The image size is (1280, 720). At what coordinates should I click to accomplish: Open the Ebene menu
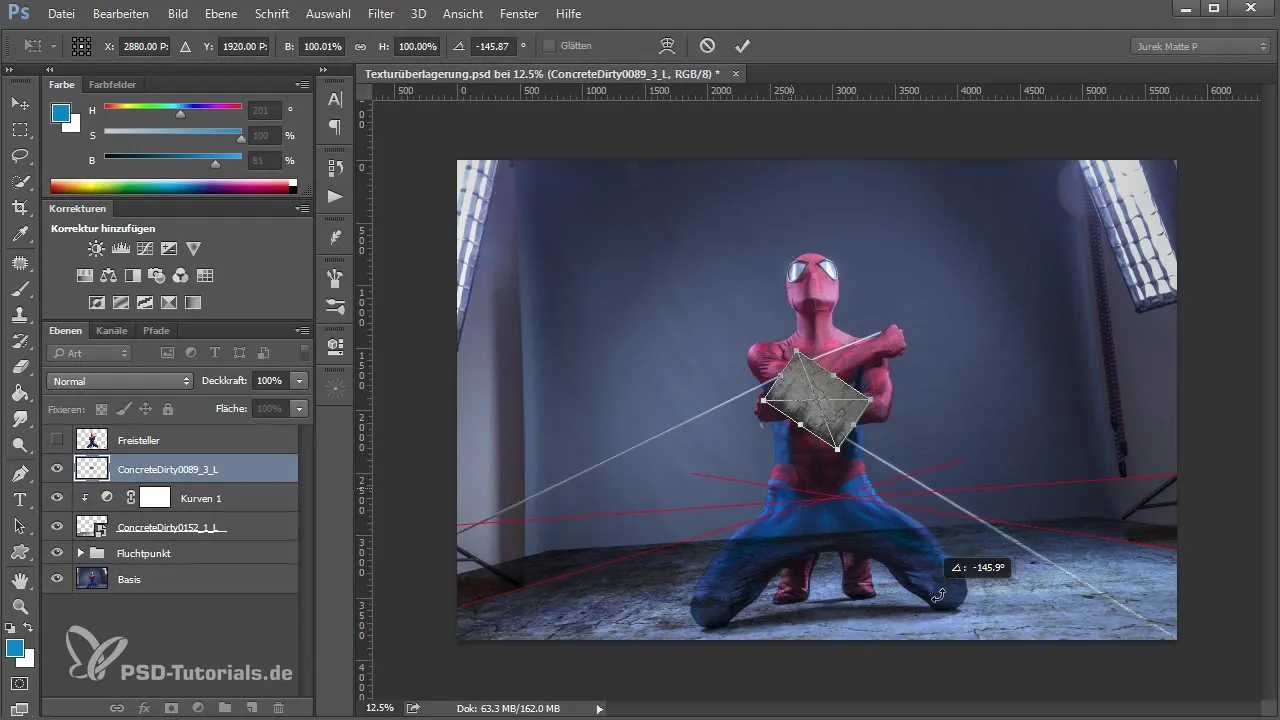pyautogui.click(x=222, y=14)
